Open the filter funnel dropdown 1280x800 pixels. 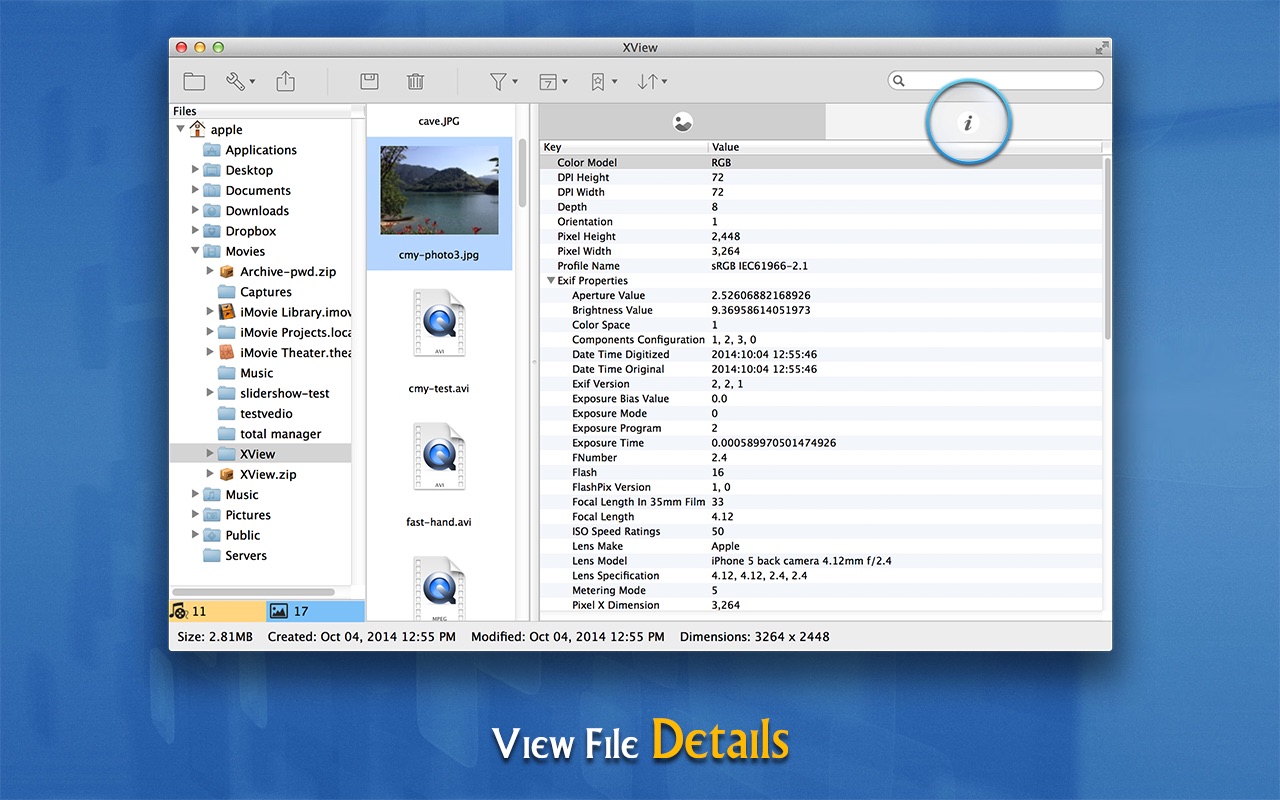(x=502, y=82)
